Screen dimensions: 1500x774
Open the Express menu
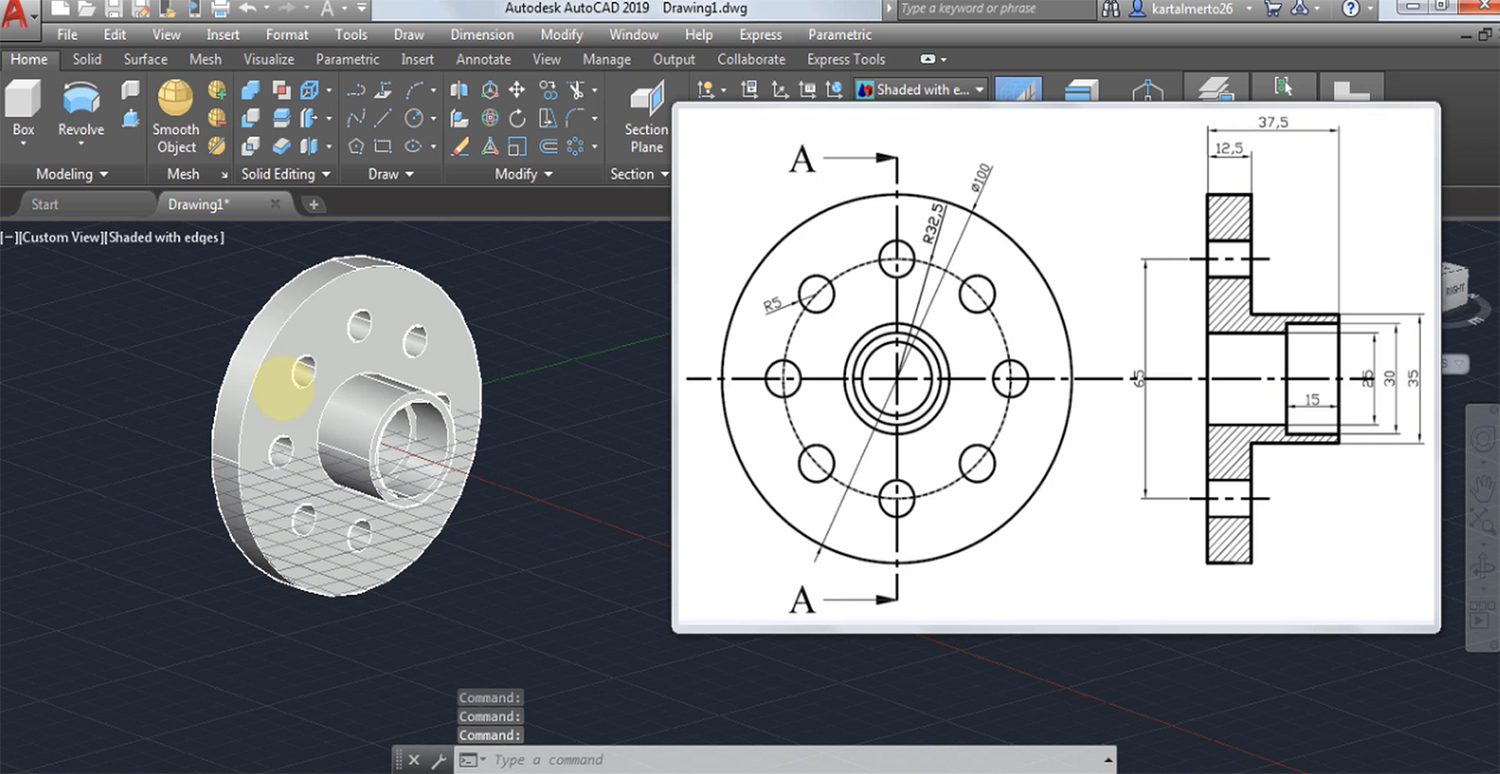[x=761, y=35]
